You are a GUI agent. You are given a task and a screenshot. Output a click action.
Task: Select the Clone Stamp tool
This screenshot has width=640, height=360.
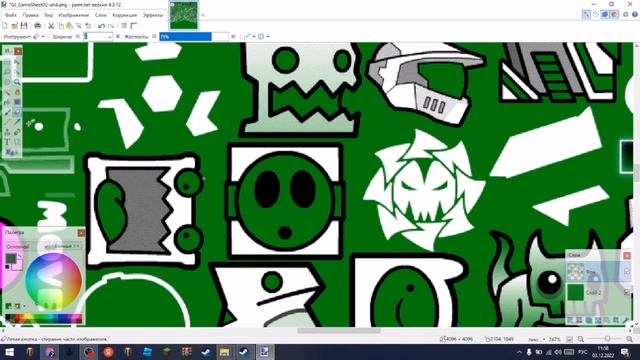point(7,132)
